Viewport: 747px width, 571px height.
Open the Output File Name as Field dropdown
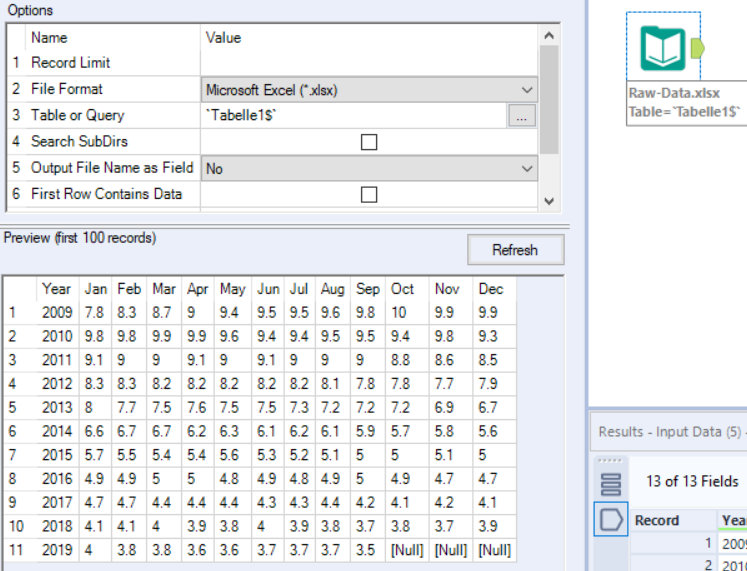369,169
